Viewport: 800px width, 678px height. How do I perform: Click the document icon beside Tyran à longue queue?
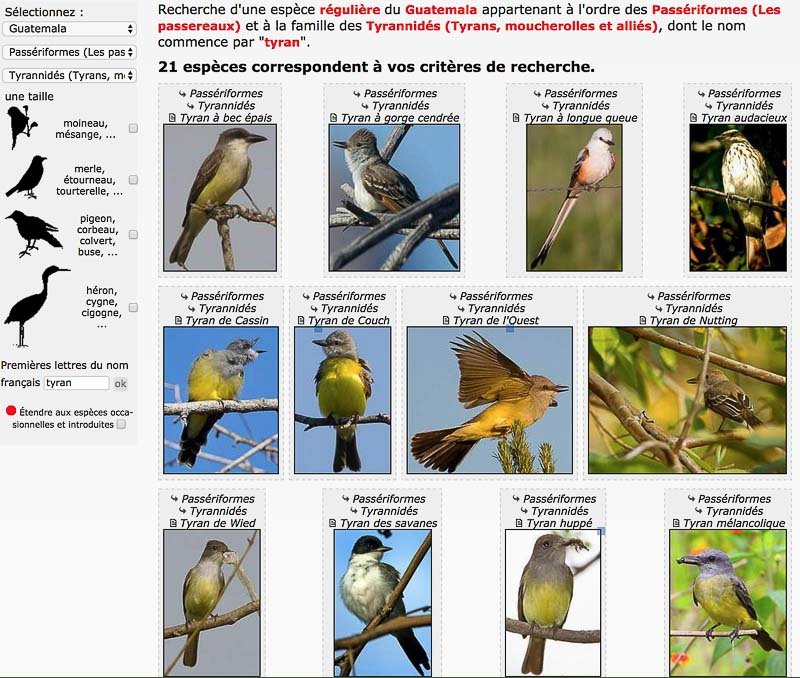(x=516, y=118)
